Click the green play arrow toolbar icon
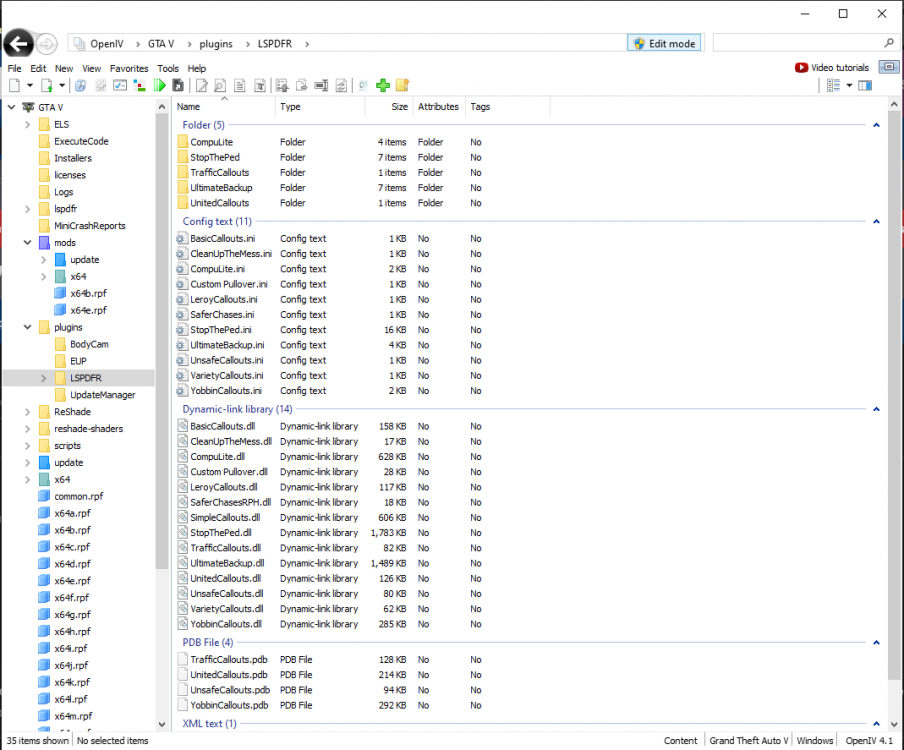The width and height of the screenshot is (904, 750). pos(160,86)
